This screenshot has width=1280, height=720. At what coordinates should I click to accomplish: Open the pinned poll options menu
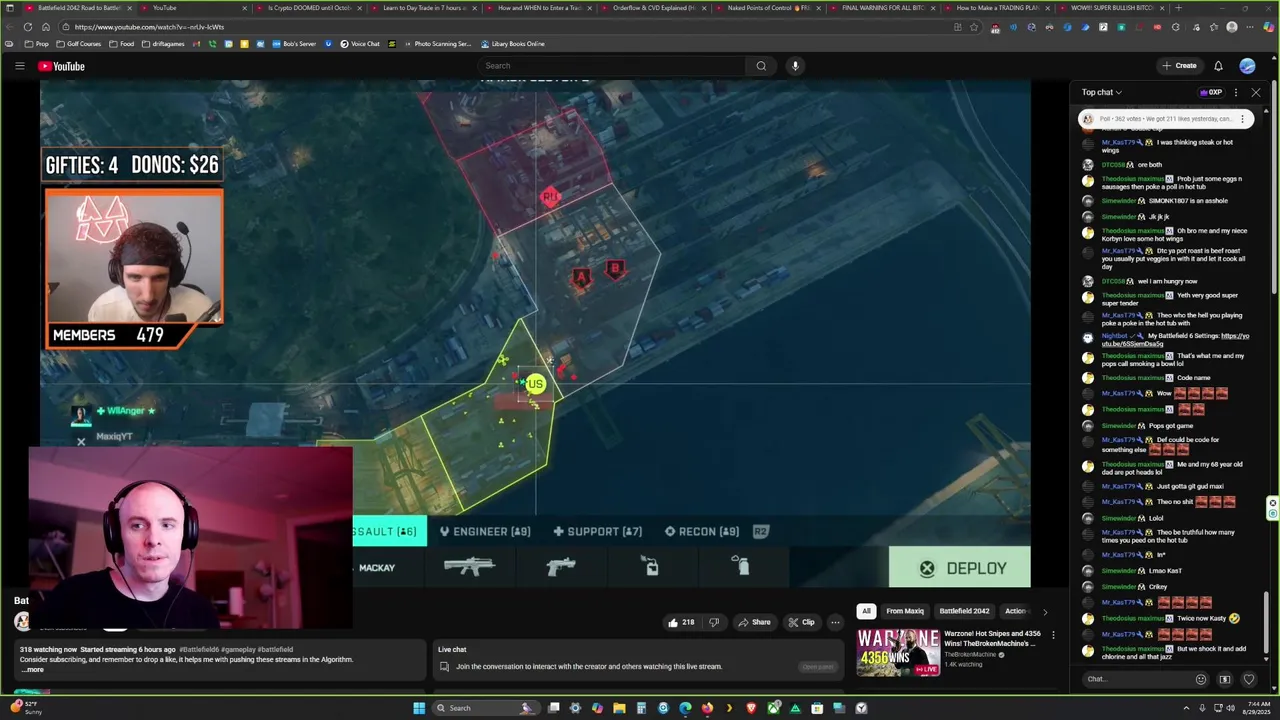[x=1242, y=118]
